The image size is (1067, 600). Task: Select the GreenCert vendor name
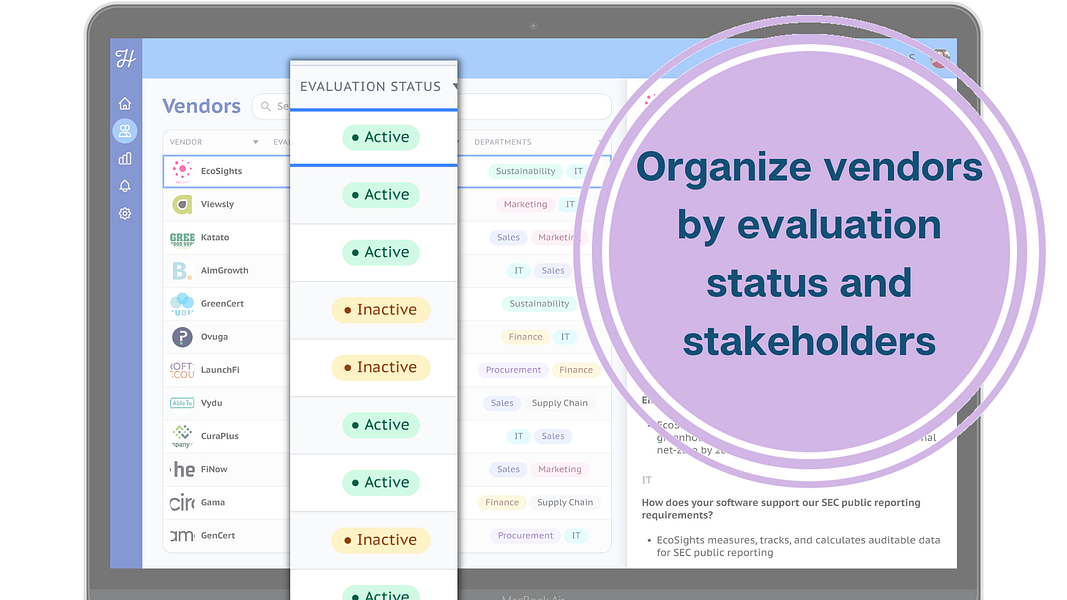click(x=222, y=303)
